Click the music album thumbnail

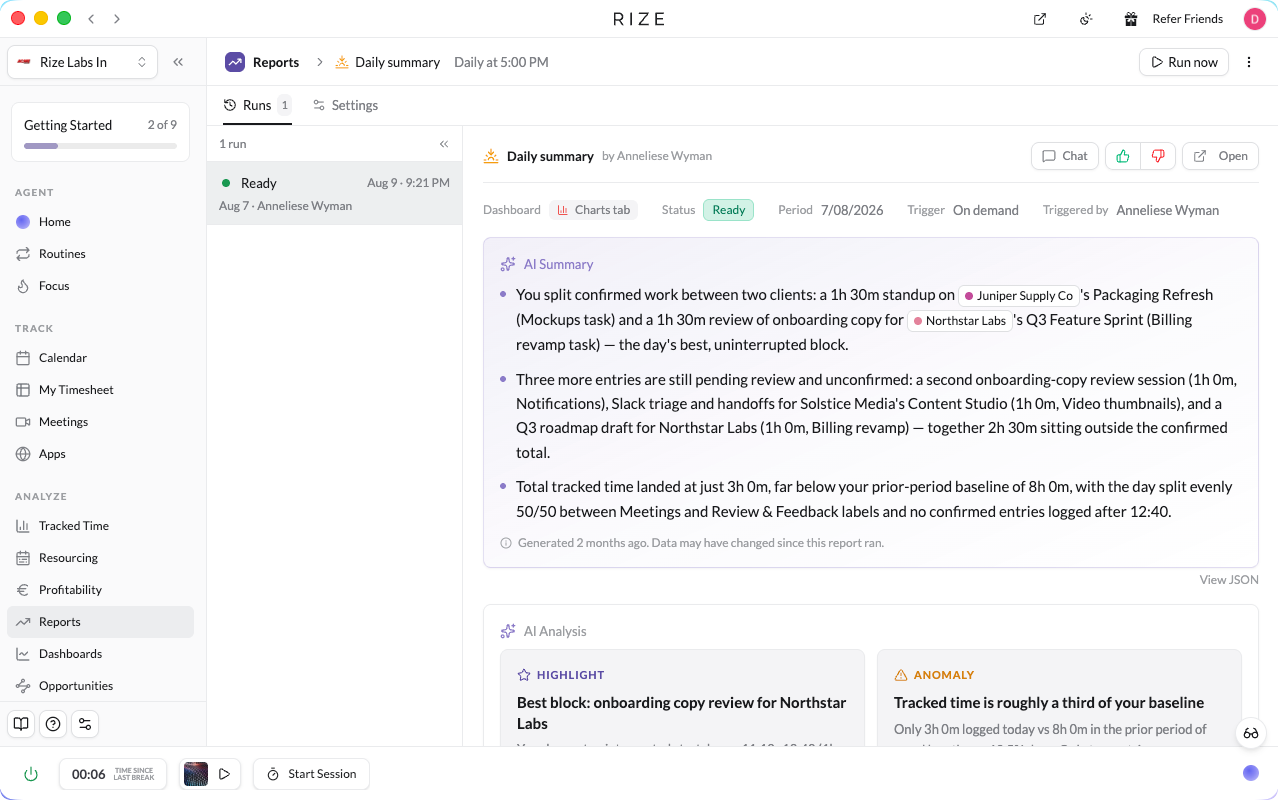196,774
